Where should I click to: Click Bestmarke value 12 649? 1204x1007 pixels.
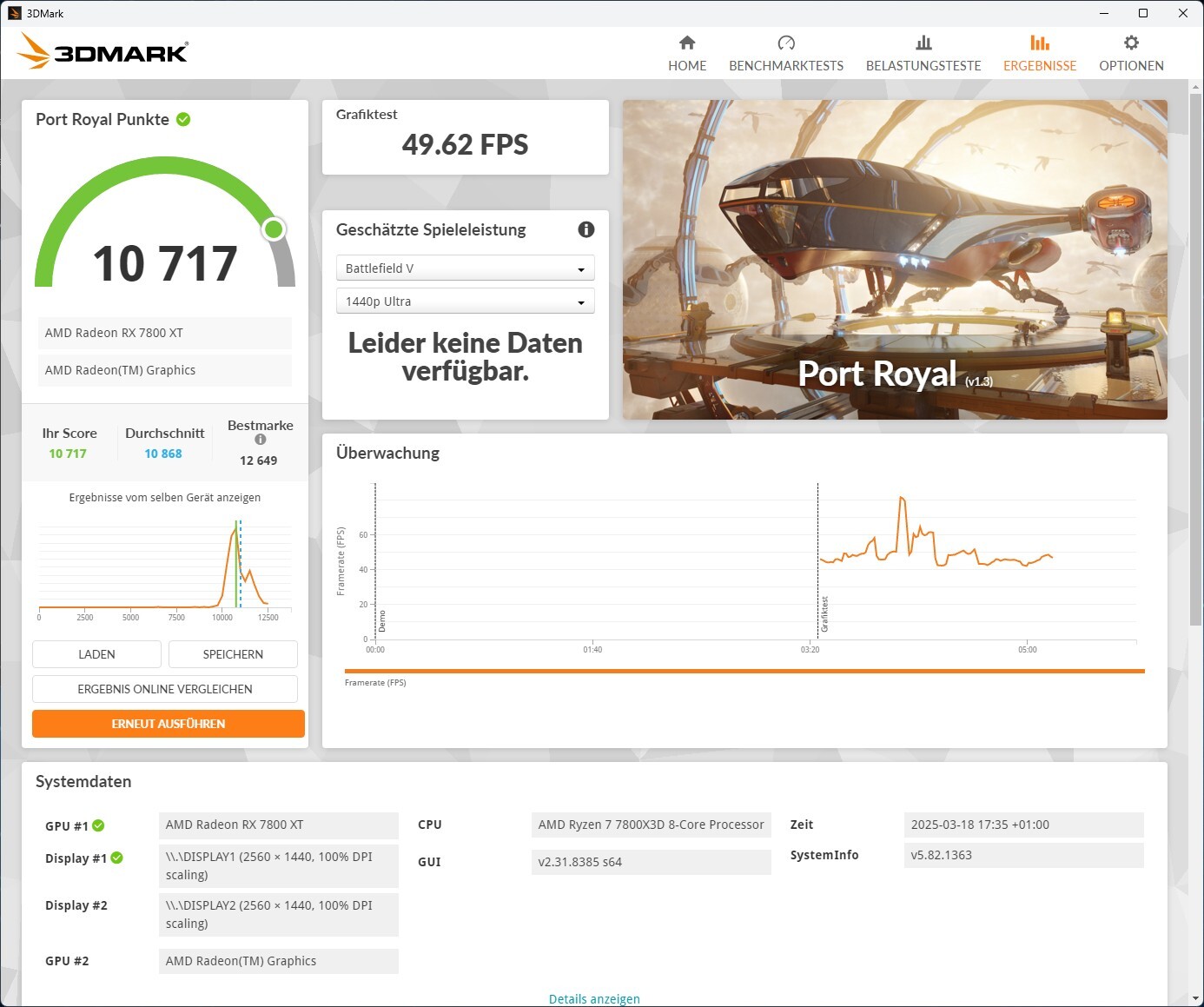click(x=259, y=460)
